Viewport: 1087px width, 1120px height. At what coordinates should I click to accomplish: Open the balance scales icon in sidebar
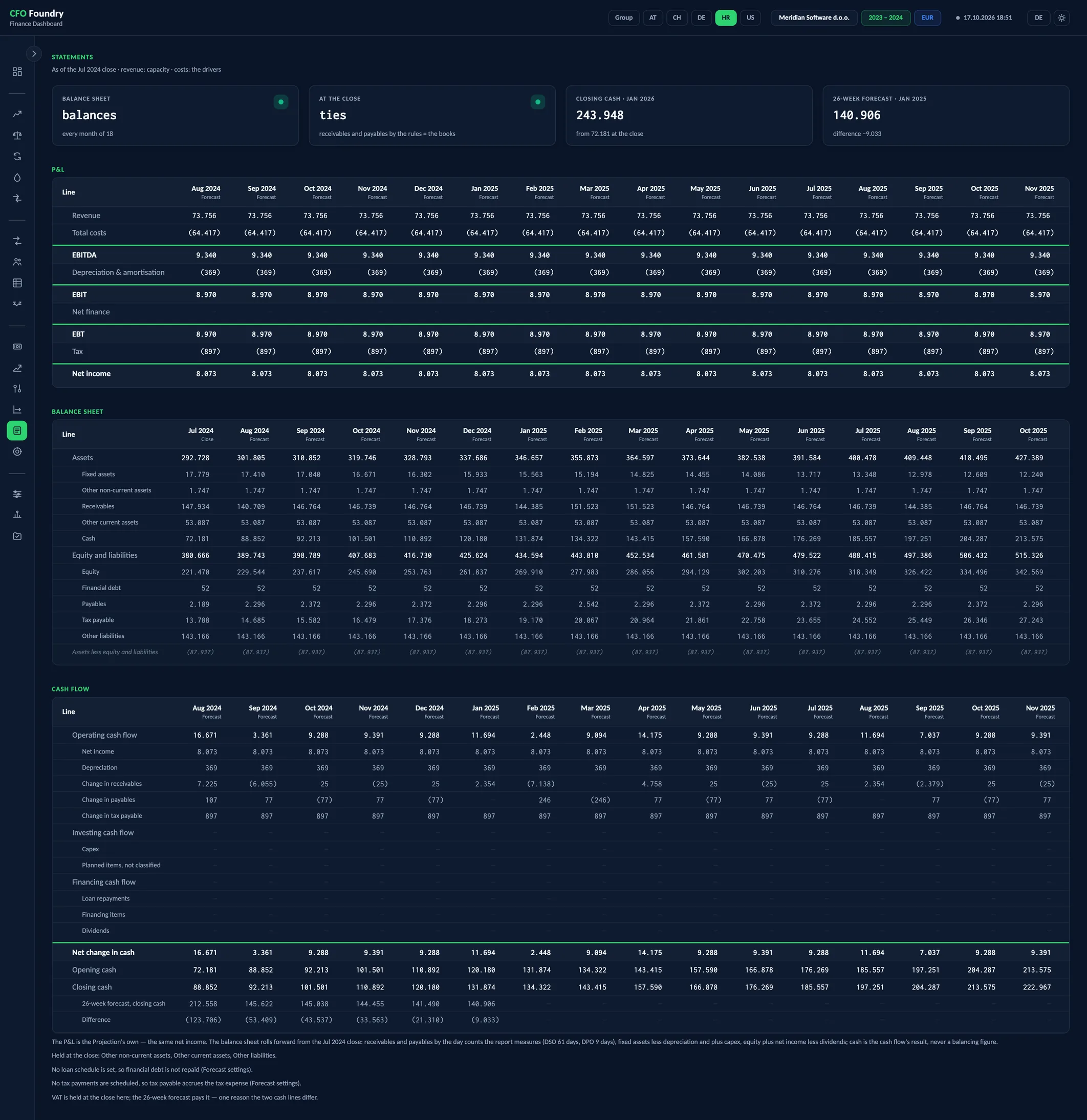(x=17, y=136)
